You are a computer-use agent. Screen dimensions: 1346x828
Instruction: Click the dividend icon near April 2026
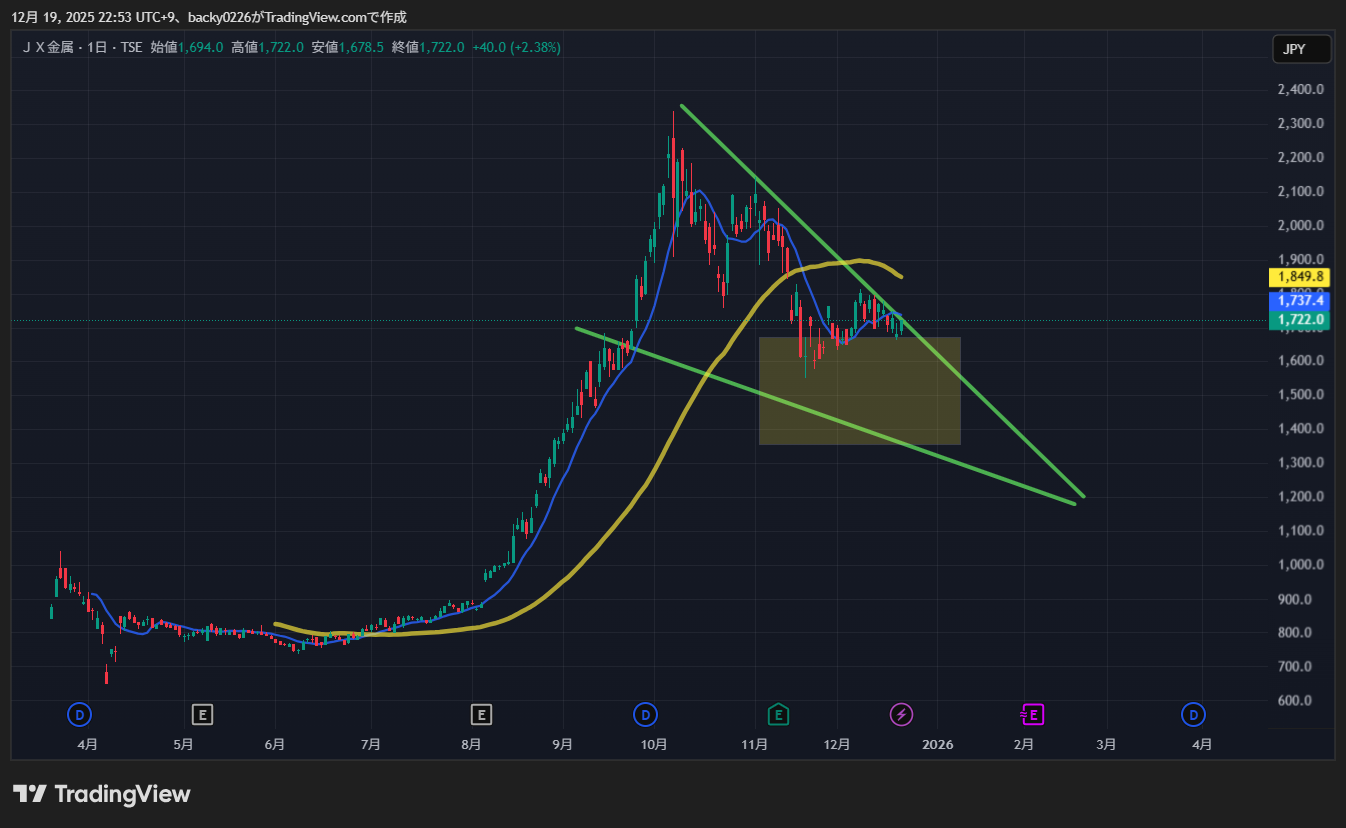[x=1192, y=714]
